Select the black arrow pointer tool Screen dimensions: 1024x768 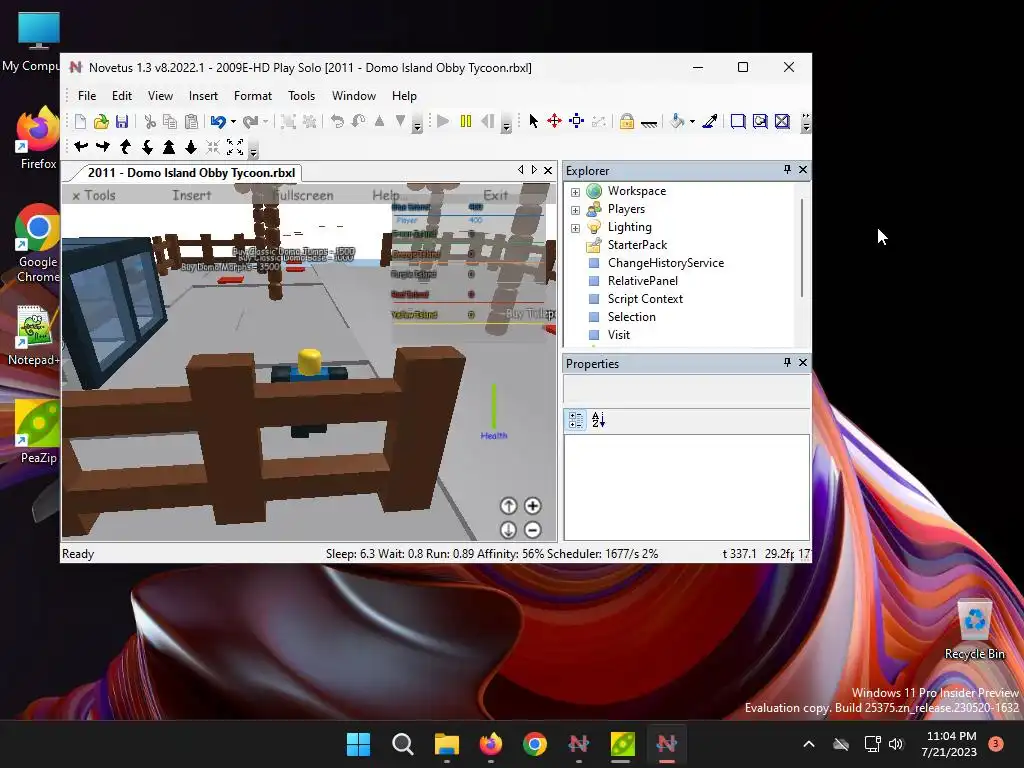(534, 121)
